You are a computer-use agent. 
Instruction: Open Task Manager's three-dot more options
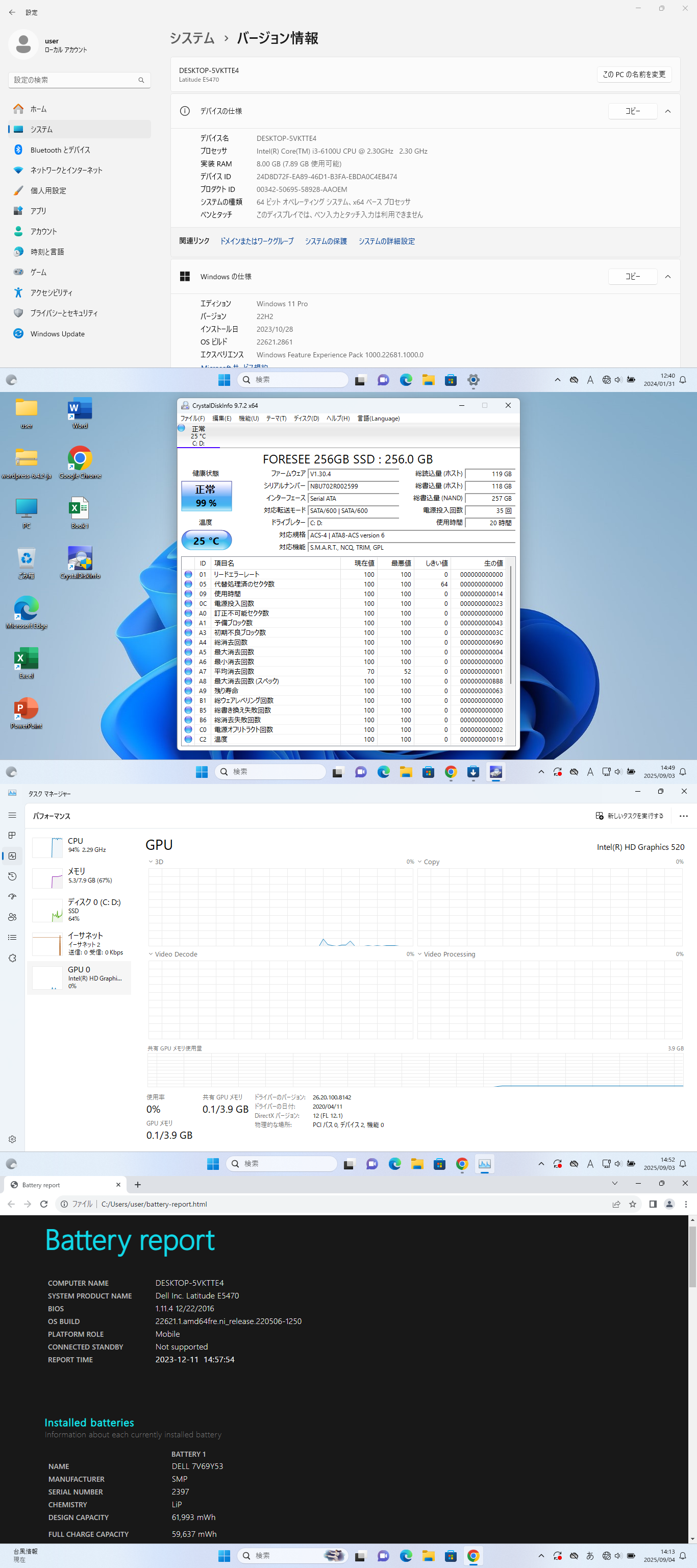click(683, 816)
